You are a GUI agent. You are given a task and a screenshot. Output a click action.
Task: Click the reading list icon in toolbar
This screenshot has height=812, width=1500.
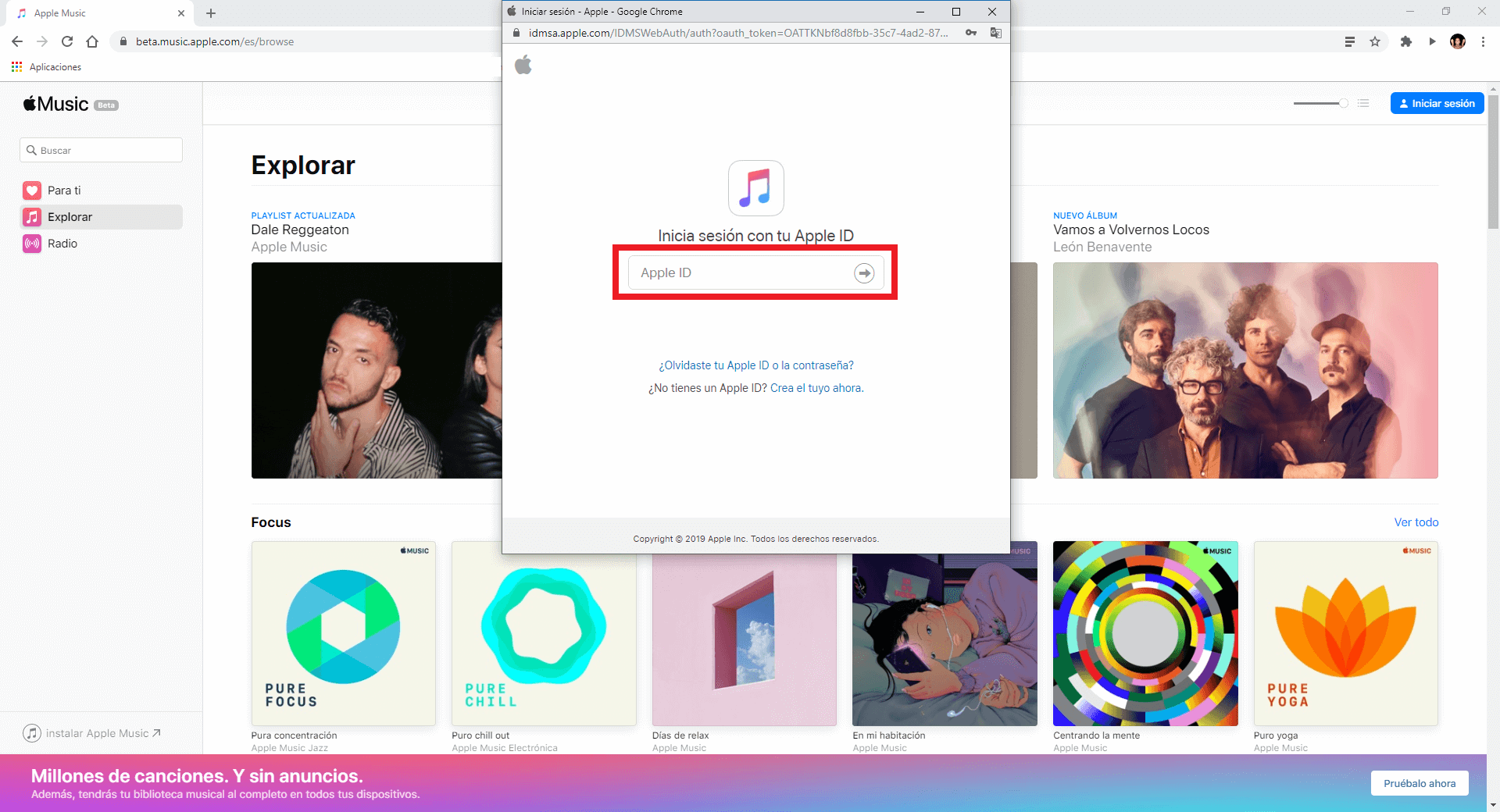[x=1349, y=41]
